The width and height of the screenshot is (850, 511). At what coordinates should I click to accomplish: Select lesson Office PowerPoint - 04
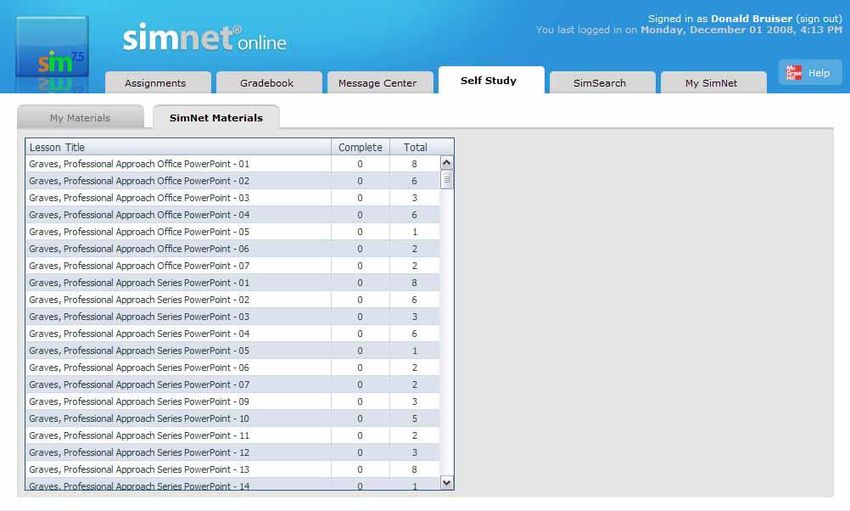233,215
